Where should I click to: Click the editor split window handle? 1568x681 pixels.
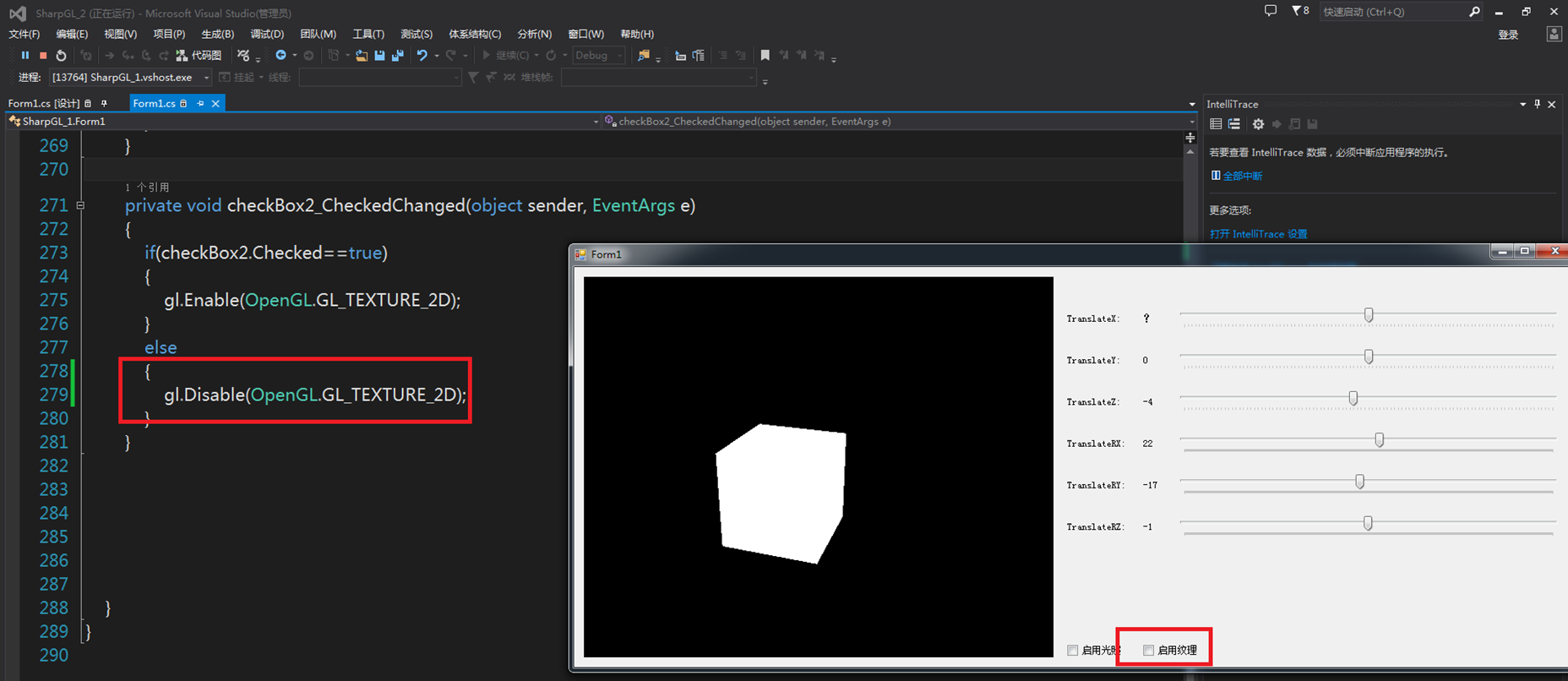1190,138
